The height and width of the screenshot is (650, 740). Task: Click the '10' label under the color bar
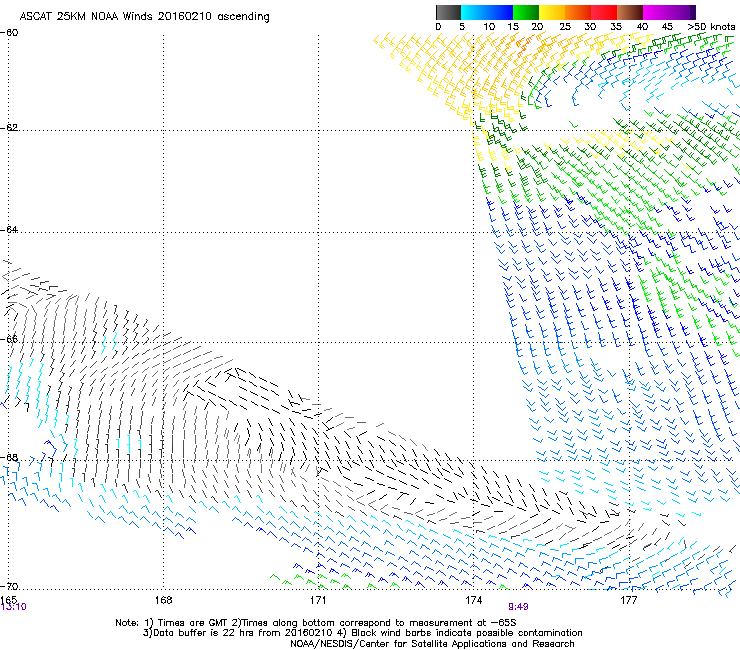(x=489, y=27)
